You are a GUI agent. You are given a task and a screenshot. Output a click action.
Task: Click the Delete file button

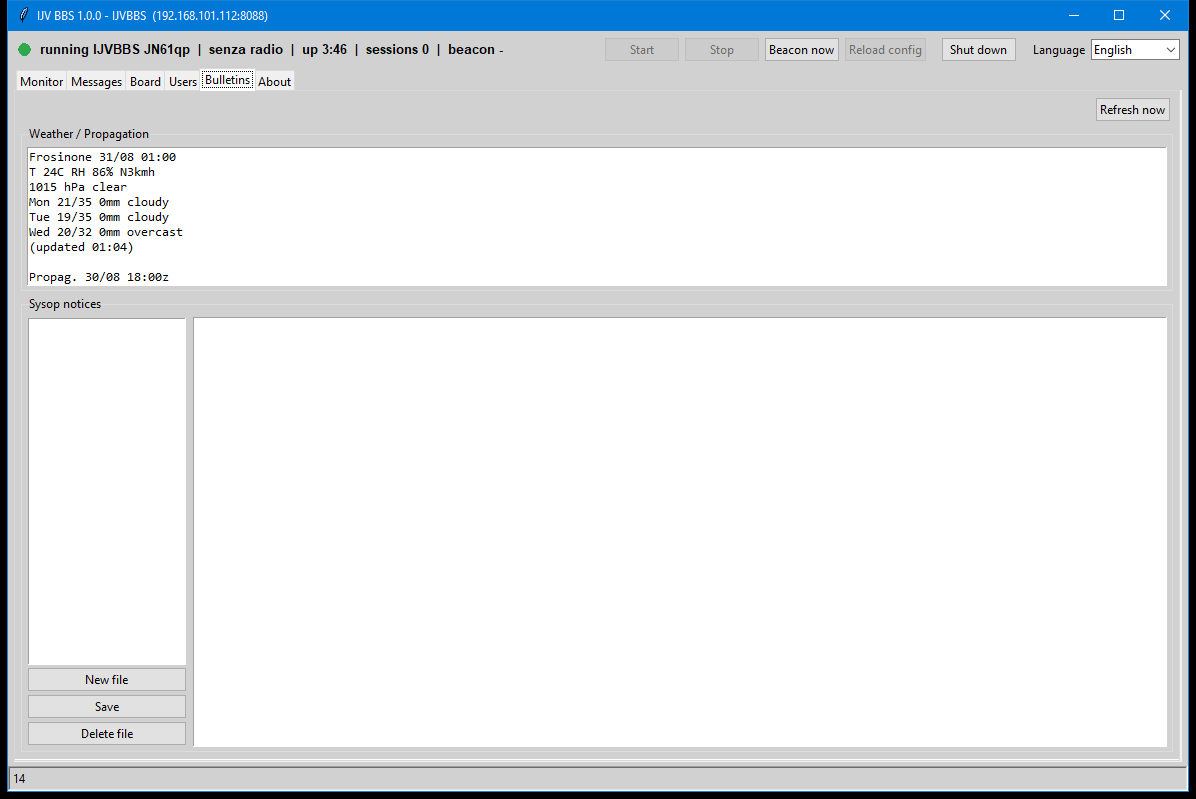pos(107,733)
